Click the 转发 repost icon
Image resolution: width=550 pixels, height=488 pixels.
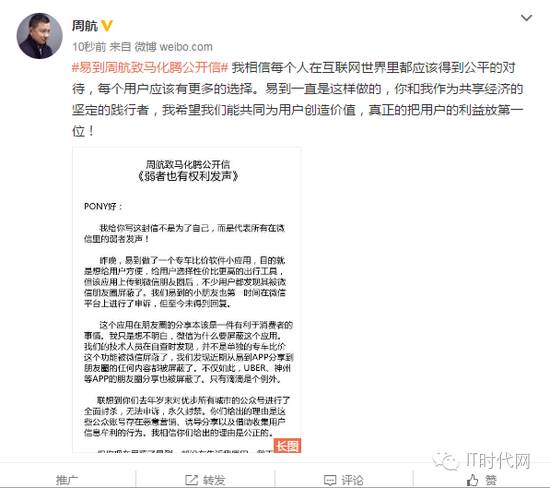(x=192, y=480)
